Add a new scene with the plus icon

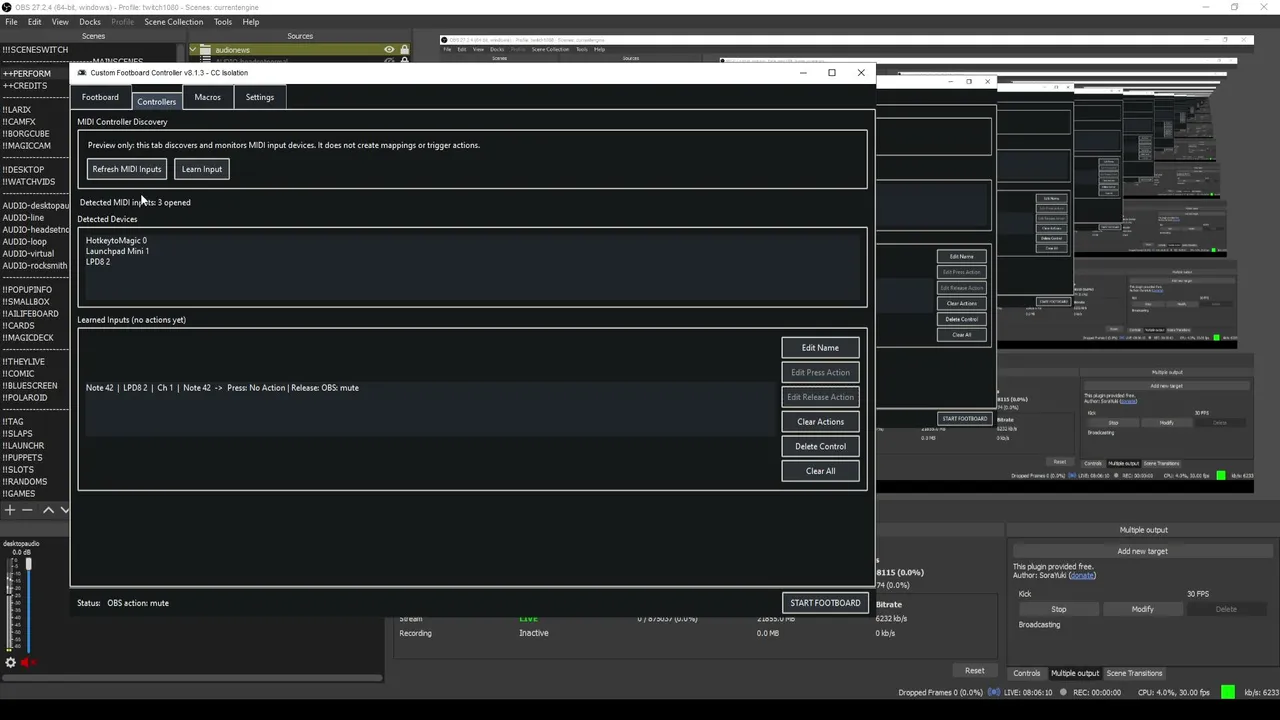tap(9, 510)
